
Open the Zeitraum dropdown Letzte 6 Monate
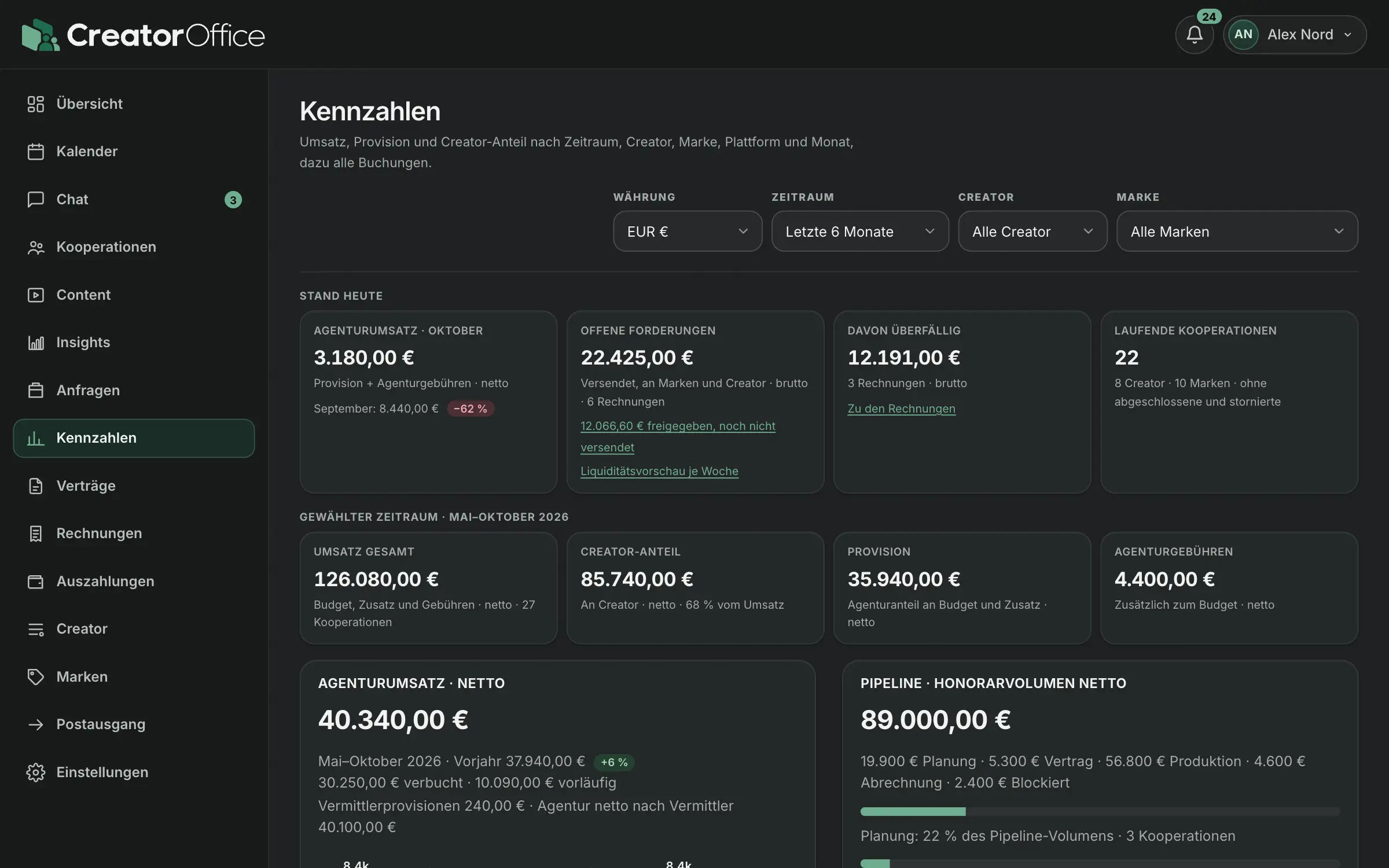(x=860, y=231)
